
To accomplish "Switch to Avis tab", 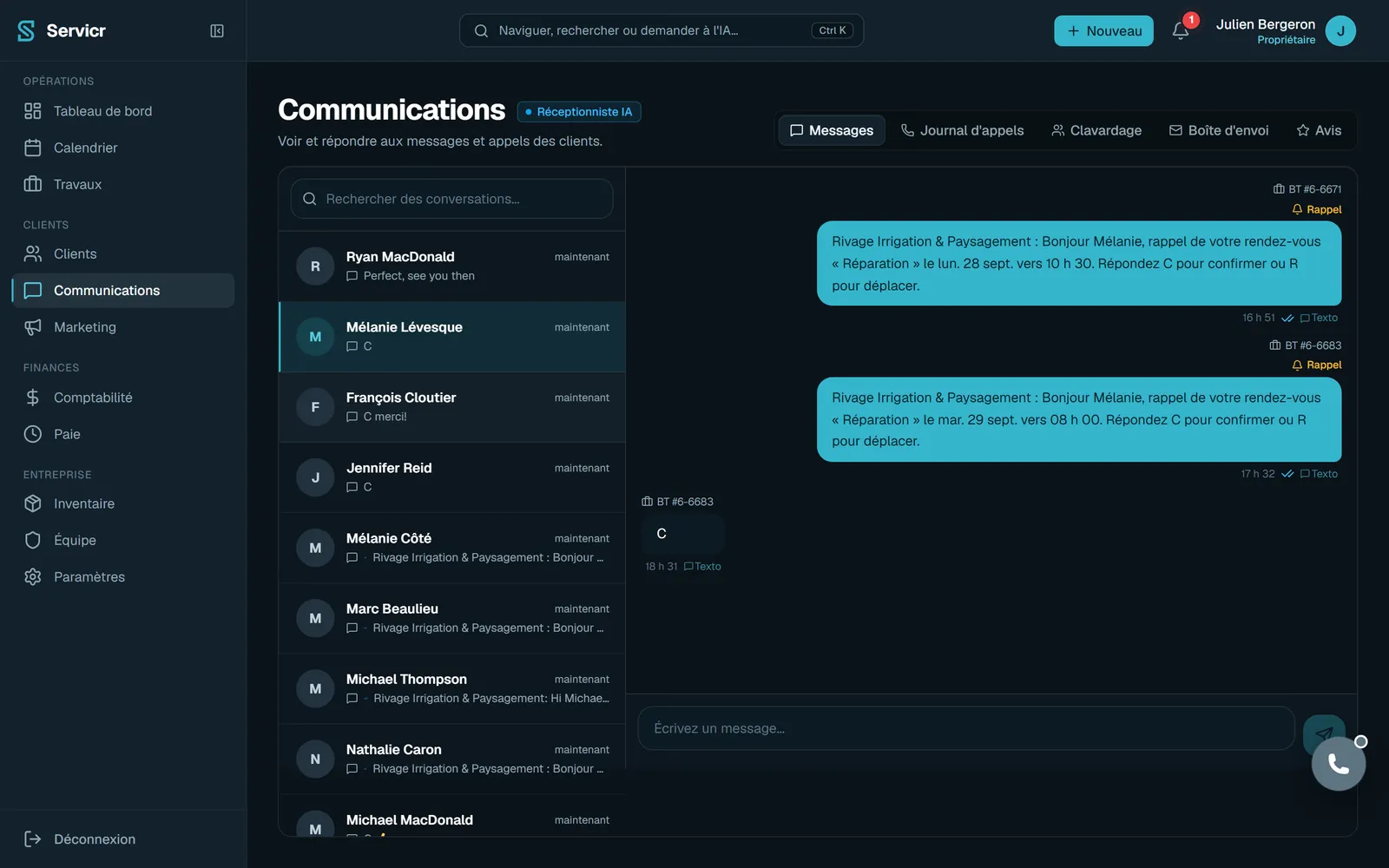I will coord(1319,130).
